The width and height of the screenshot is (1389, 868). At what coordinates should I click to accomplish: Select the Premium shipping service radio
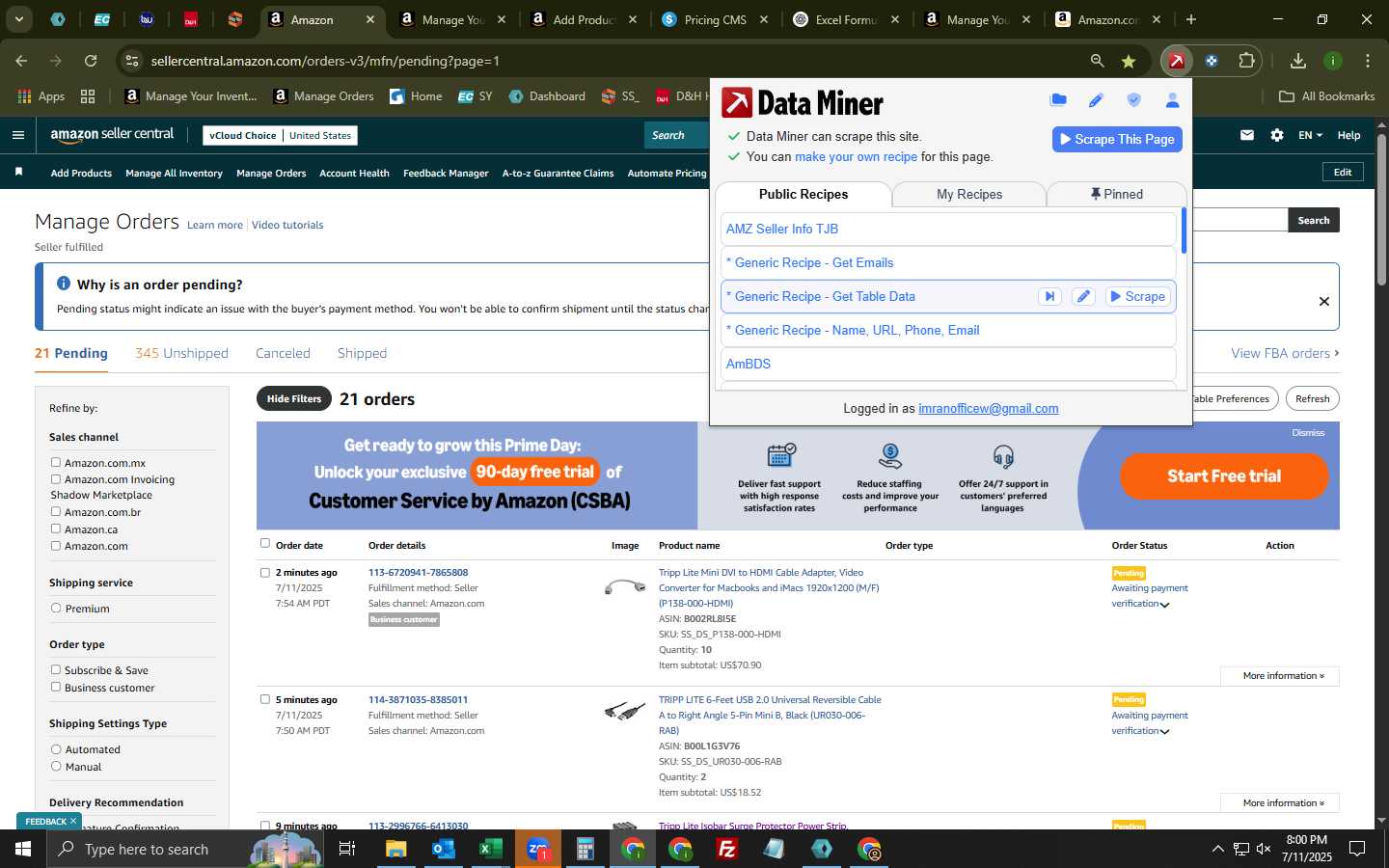[x=56, y=609]
